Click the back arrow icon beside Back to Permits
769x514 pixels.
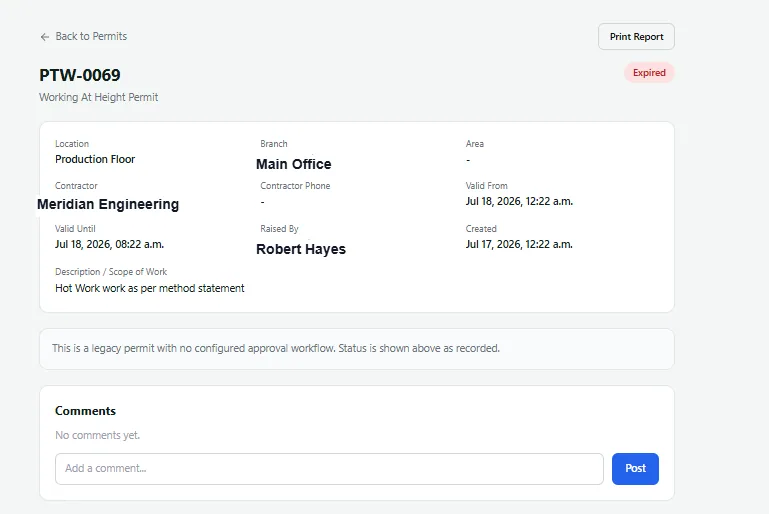pyautogui.click(x=45, y=37)
